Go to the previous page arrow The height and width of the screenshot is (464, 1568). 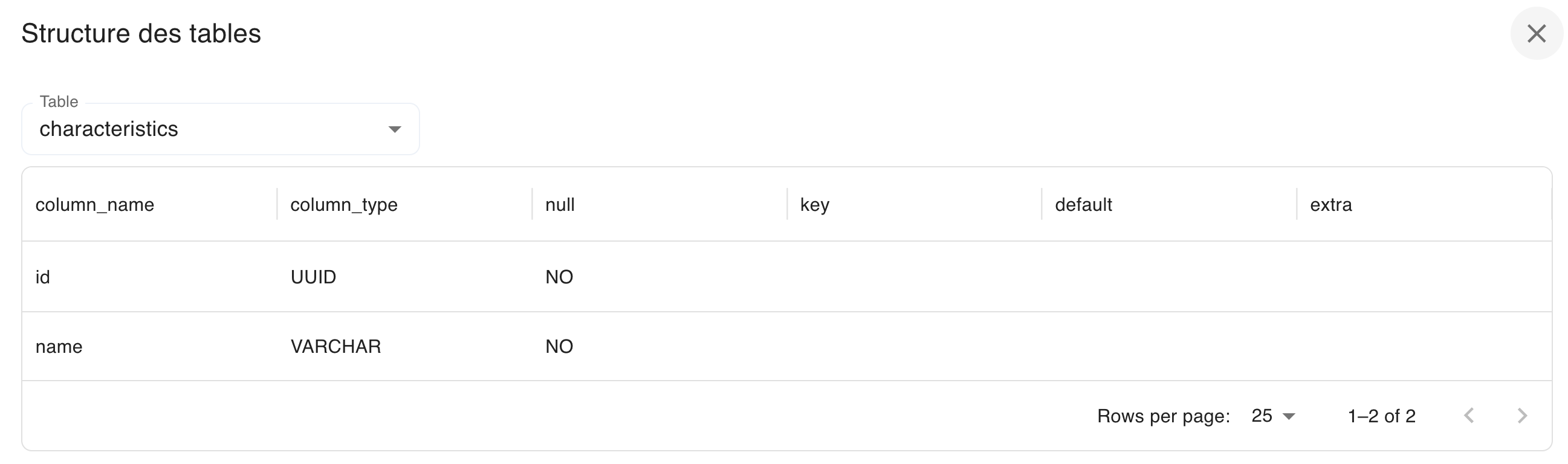1469,416
